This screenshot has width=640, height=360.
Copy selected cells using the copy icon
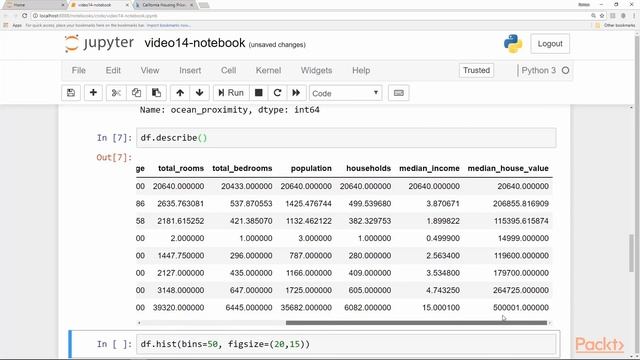coord(136,93)
